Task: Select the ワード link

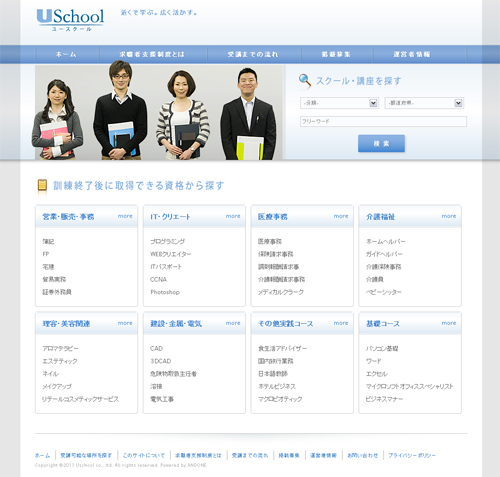Action: pyautogui.click(x=373, y=361)
